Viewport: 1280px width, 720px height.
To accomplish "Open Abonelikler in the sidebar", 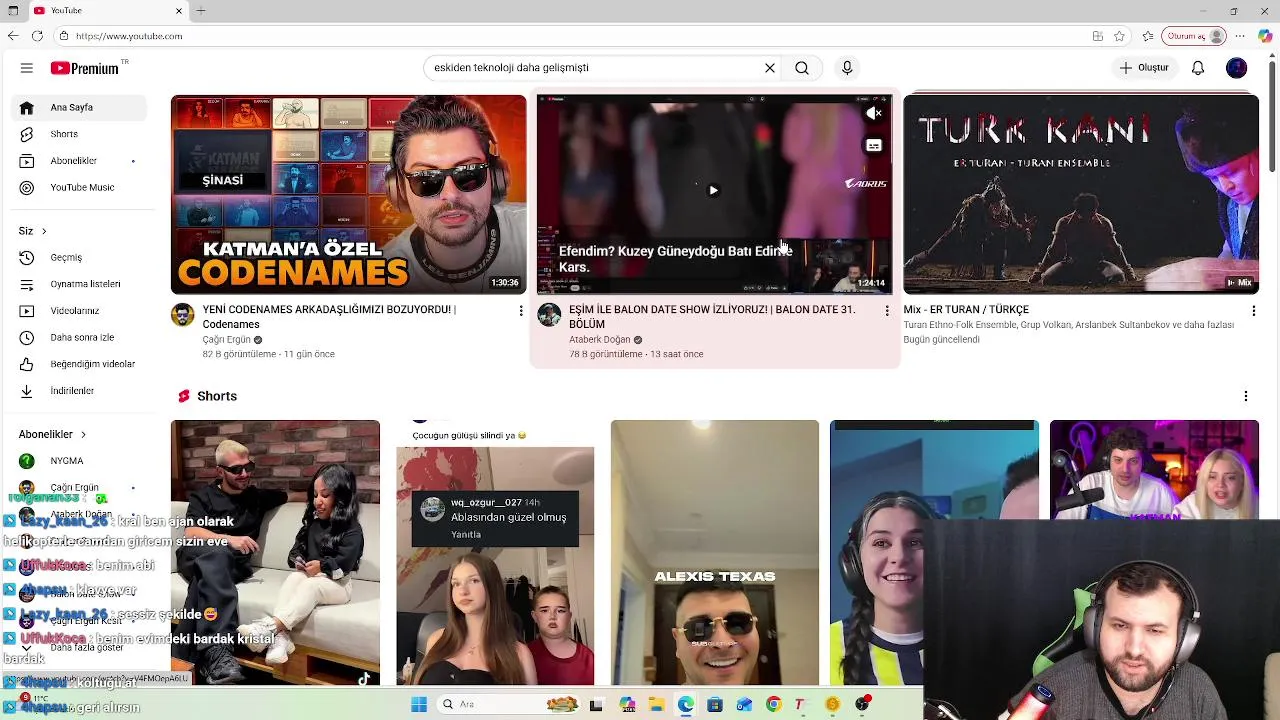I will (79, 161).
